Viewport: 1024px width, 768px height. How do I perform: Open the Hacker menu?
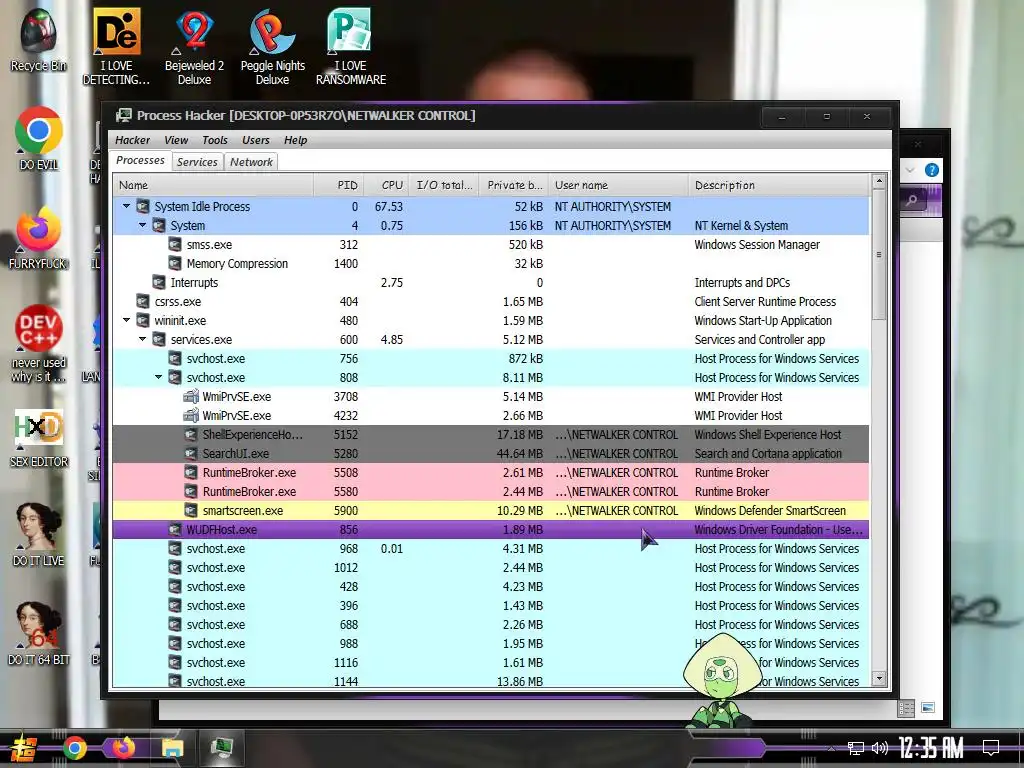[133, 140]
